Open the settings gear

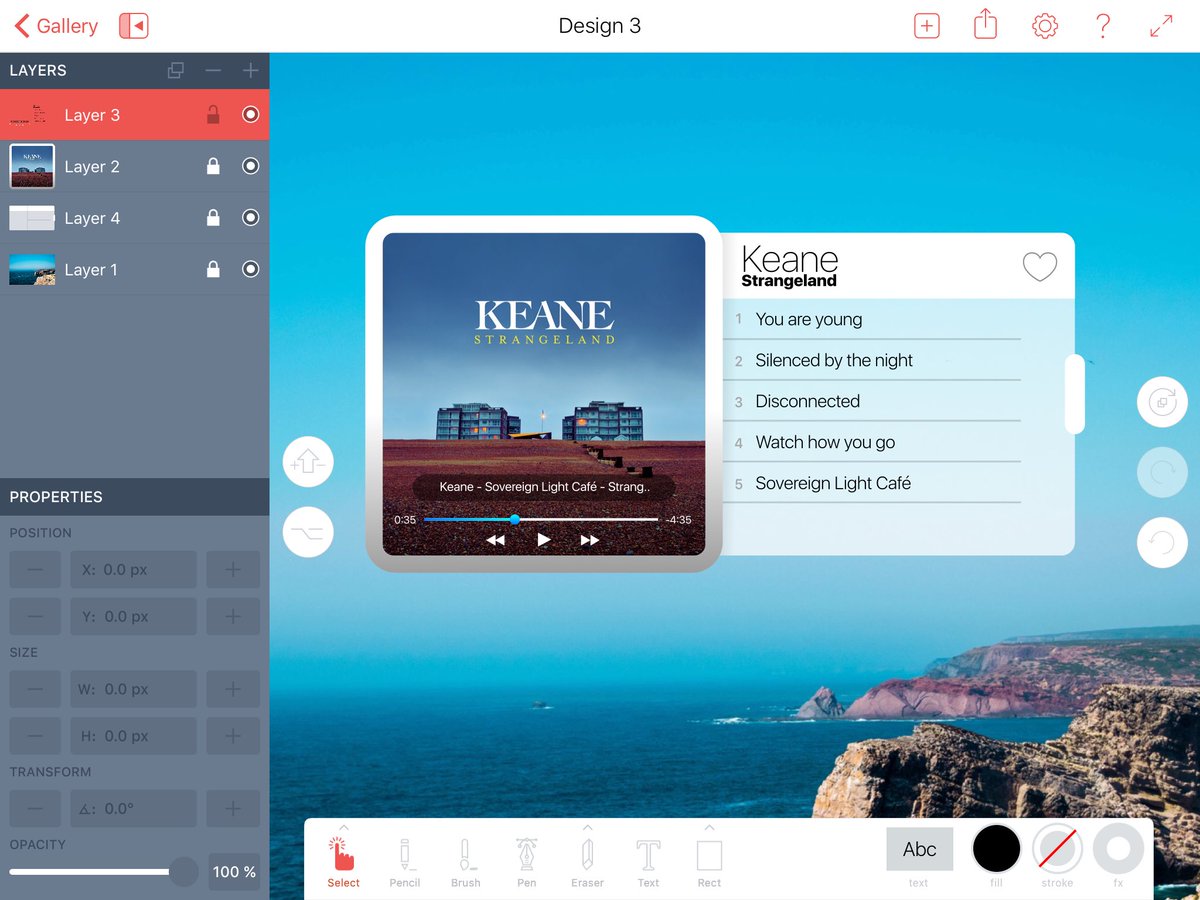point(1045,26)
